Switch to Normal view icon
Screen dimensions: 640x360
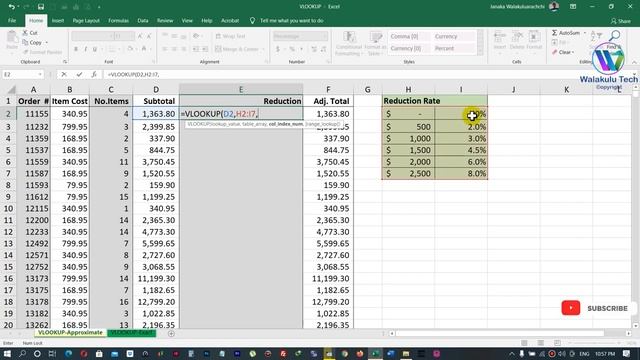(524, 343)
